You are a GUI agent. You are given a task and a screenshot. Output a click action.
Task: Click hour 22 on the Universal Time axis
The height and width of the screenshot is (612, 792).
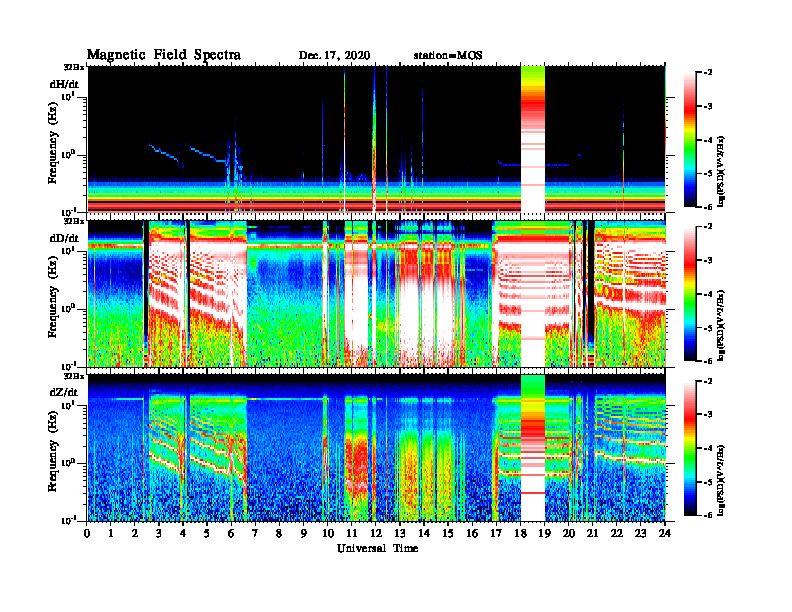coord(617,534)
